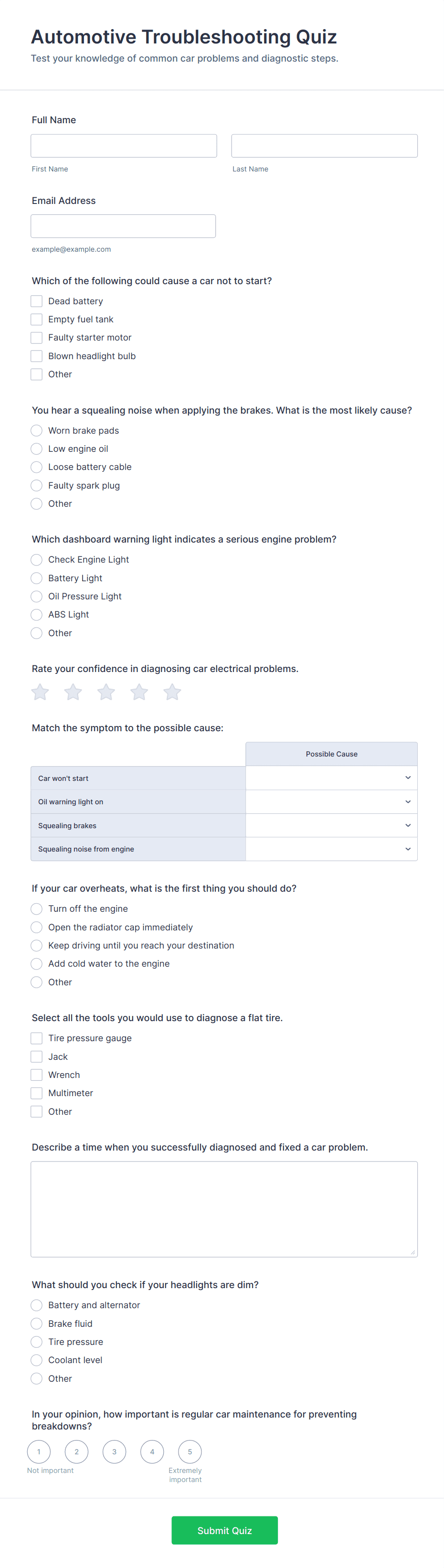Open Squealing noise from engine dropdown
444x1568 pixels.
[331, 849]
